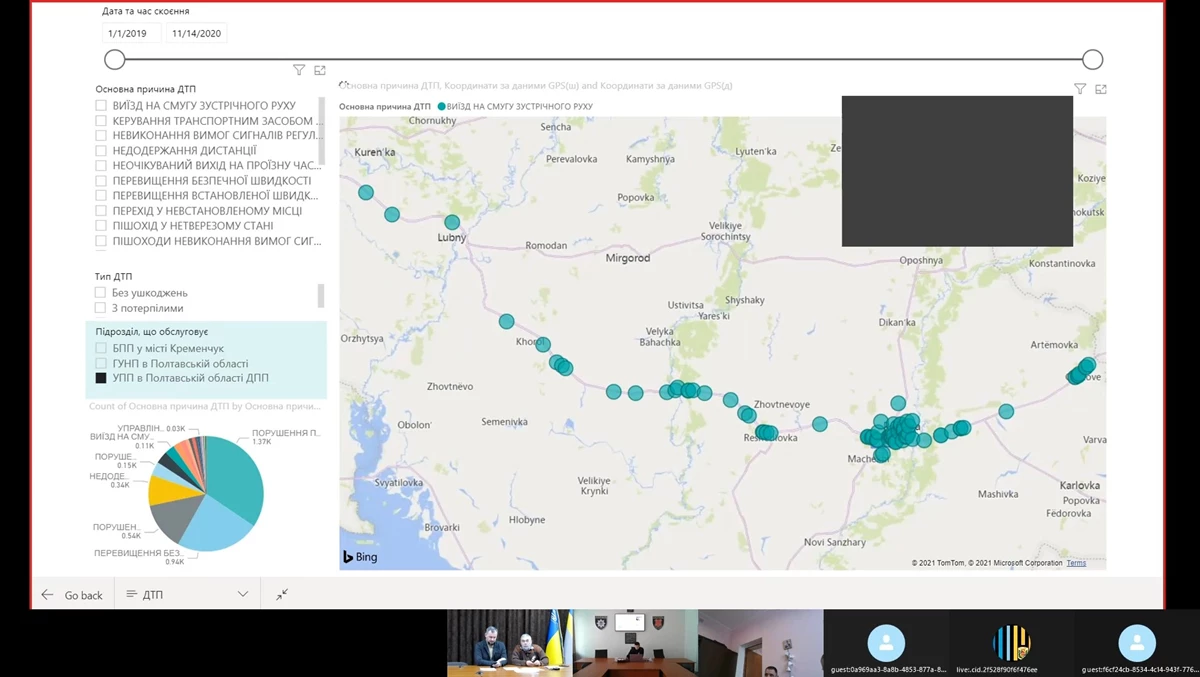Viewport: 1200px width, 677px height.
Task: Click filter icon above the cause slicer
Action: click(x=299, y=70)
